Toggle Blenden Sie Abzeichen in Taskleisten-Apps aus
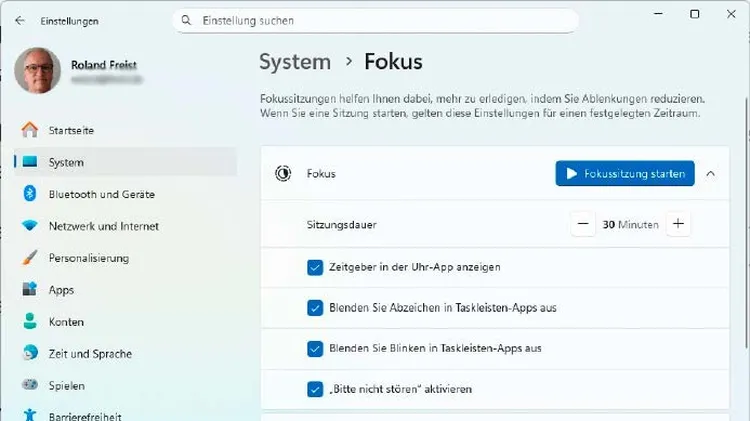 pyautogui.click(x=315, y=308)
